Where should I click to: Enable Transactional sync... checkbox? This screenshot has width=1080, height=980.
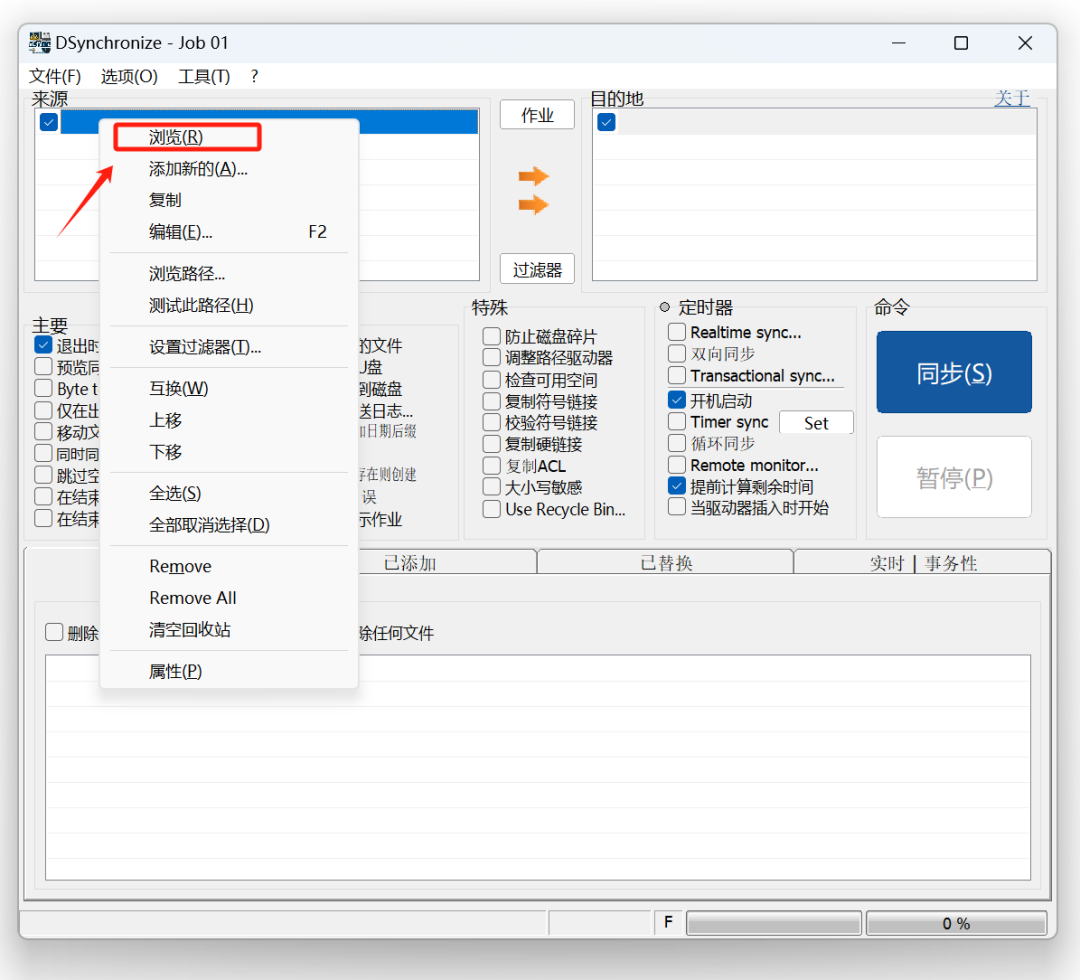[677, 375]
